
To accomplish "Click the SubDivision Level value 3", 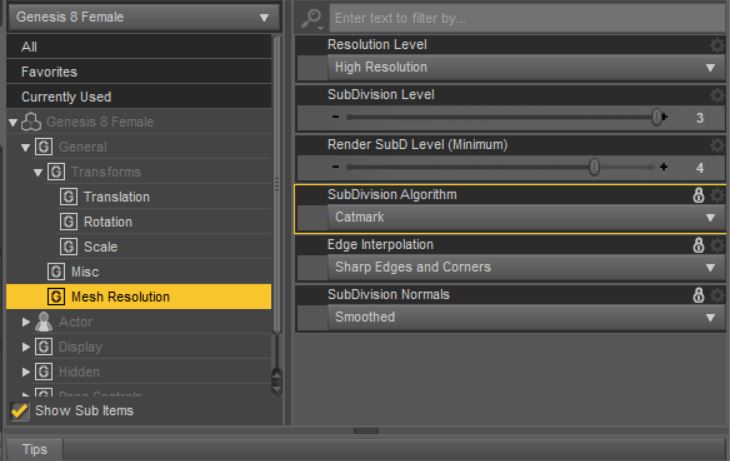I will pyautogui.click(x=700, y=118).
